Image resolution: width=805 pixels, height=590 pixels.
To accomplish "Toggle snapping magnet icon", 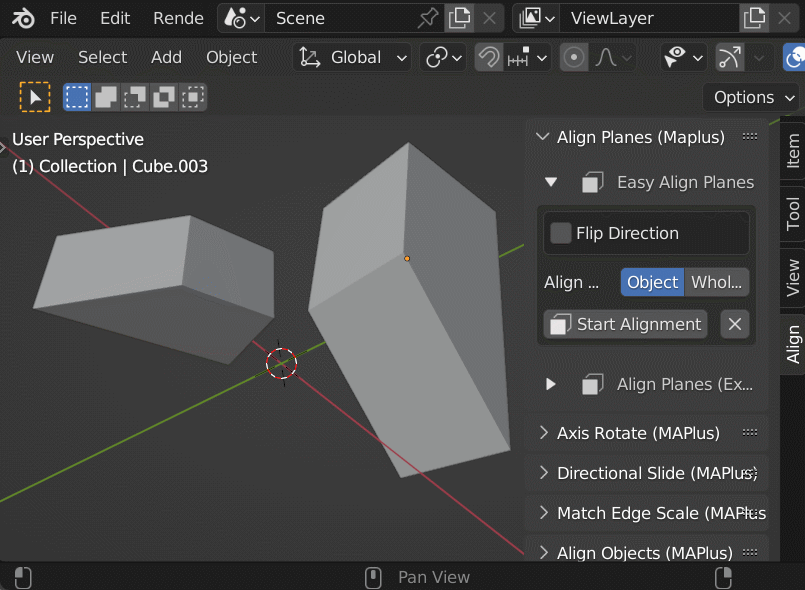I will 488,57.
